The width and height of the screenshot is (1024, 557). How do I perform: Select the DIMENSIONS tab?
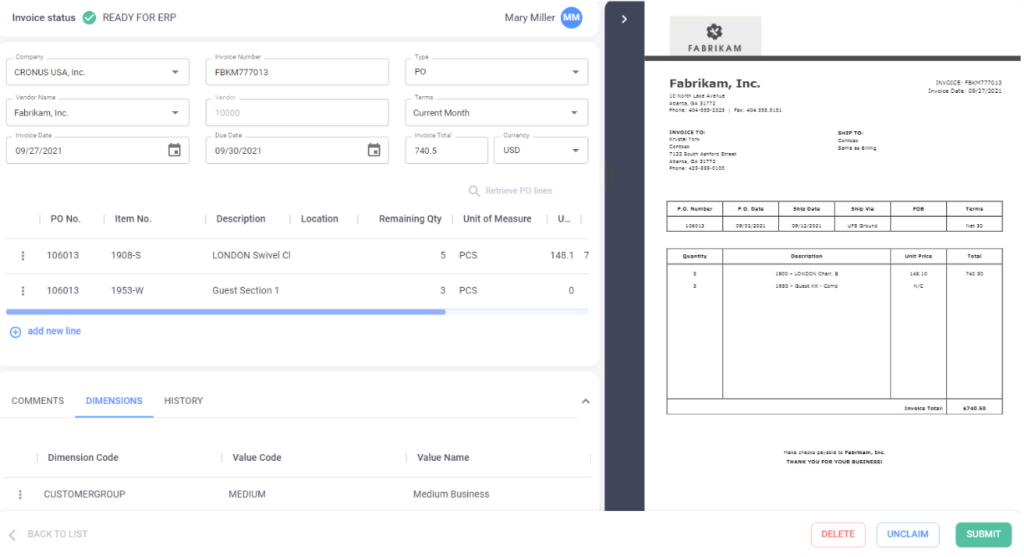click(x=114, y=401)
